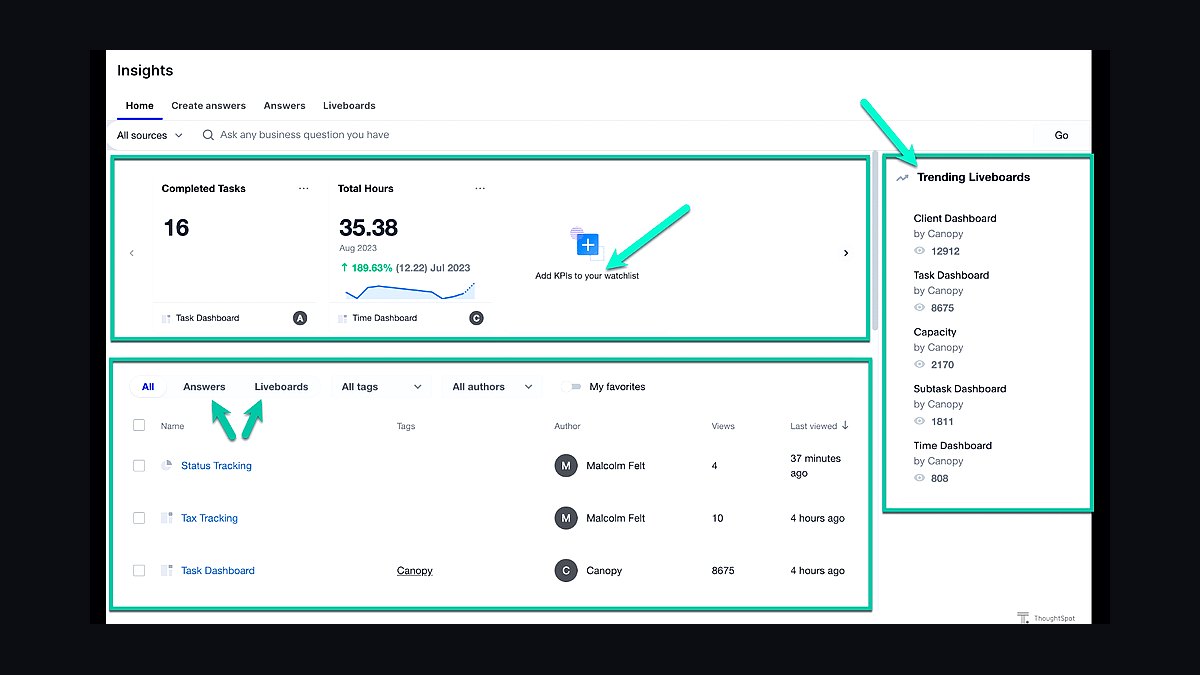Select the All list filter
This screenshot has width=1200, height=675.
(x=148, y=387)
